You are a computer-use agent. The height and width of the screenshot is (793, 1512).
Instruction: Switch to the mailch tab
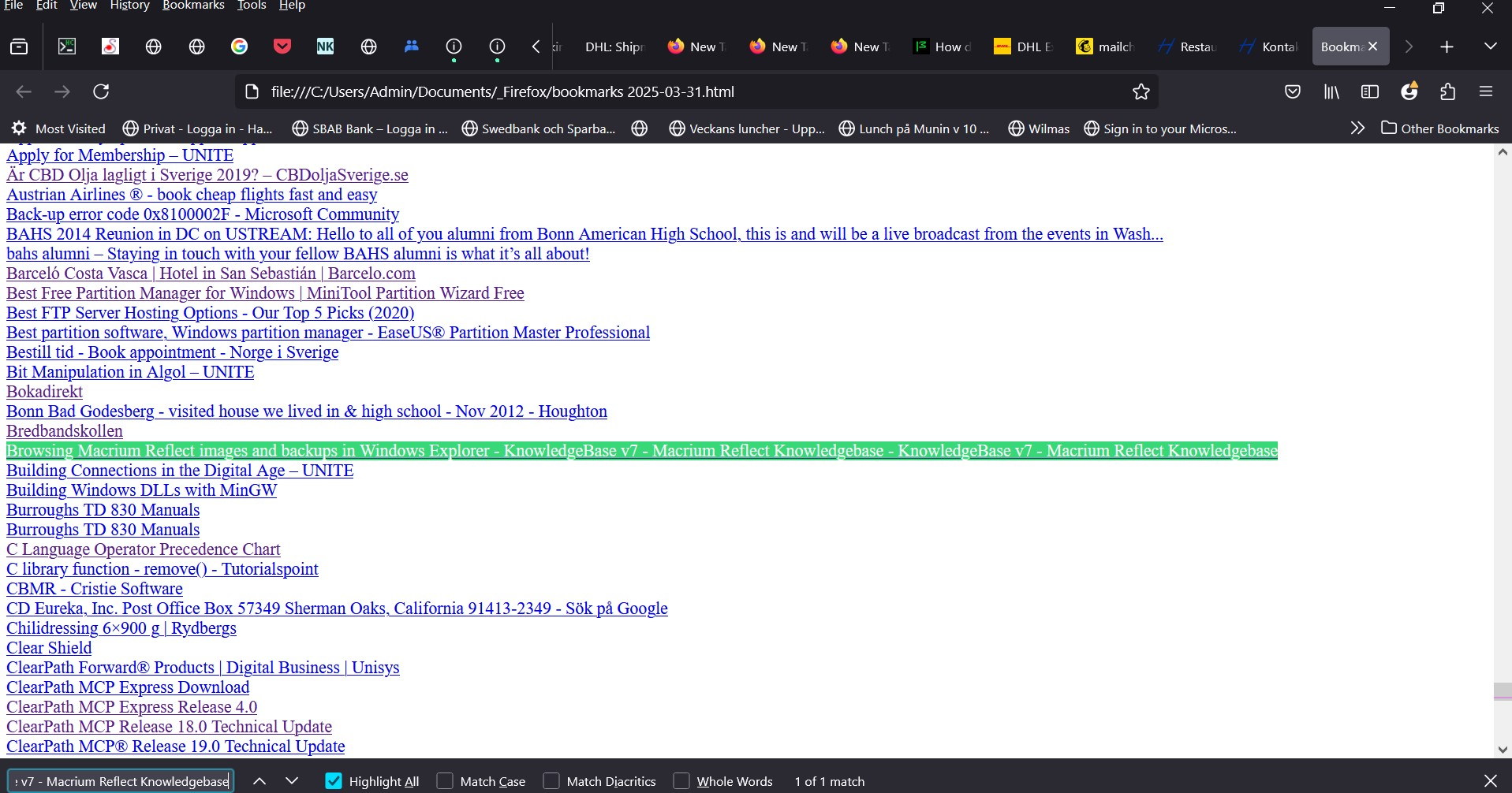(1104, 47)
